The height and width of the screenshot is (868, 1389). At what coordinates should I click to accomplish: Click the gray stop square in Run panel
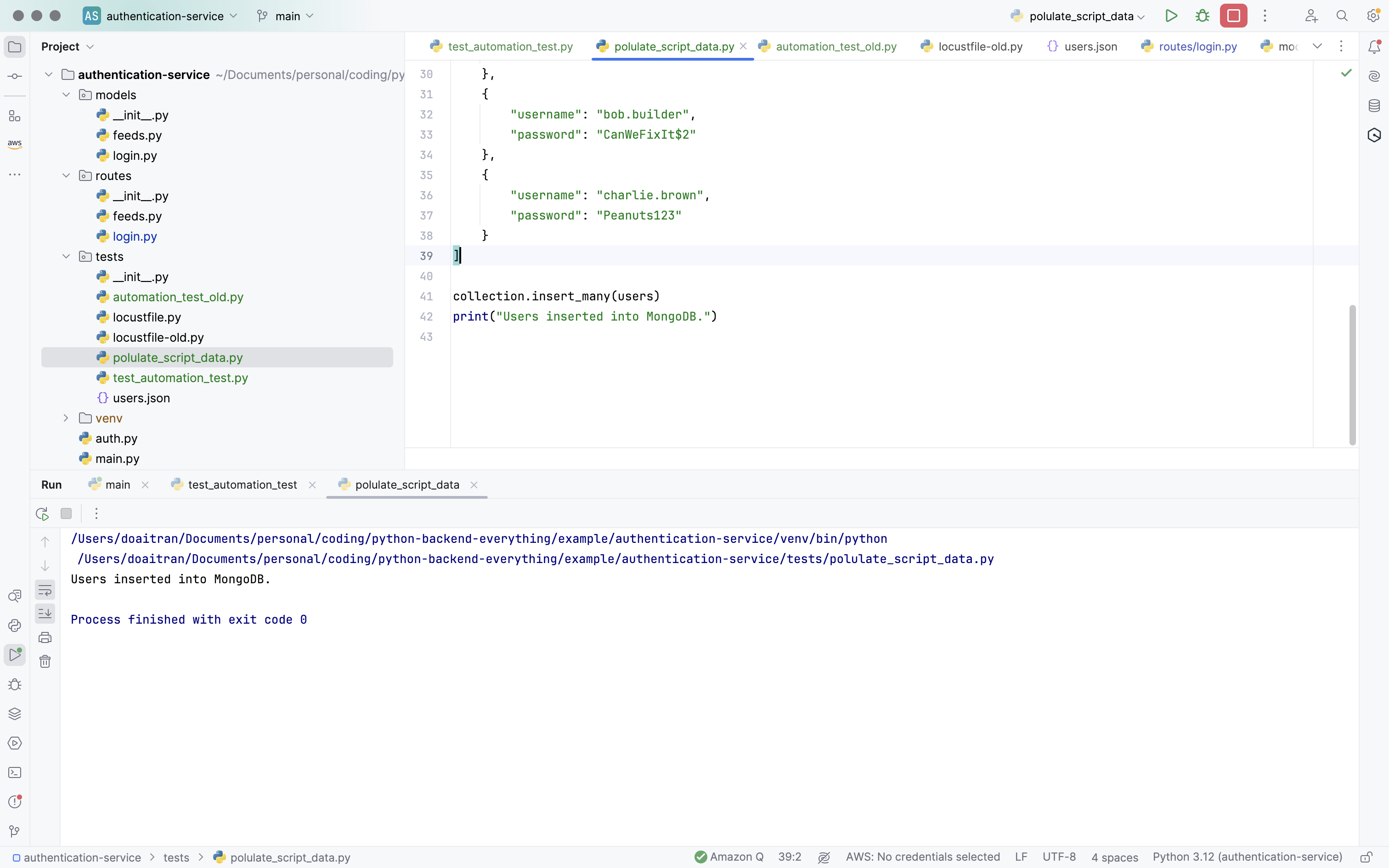click(67, 514)
